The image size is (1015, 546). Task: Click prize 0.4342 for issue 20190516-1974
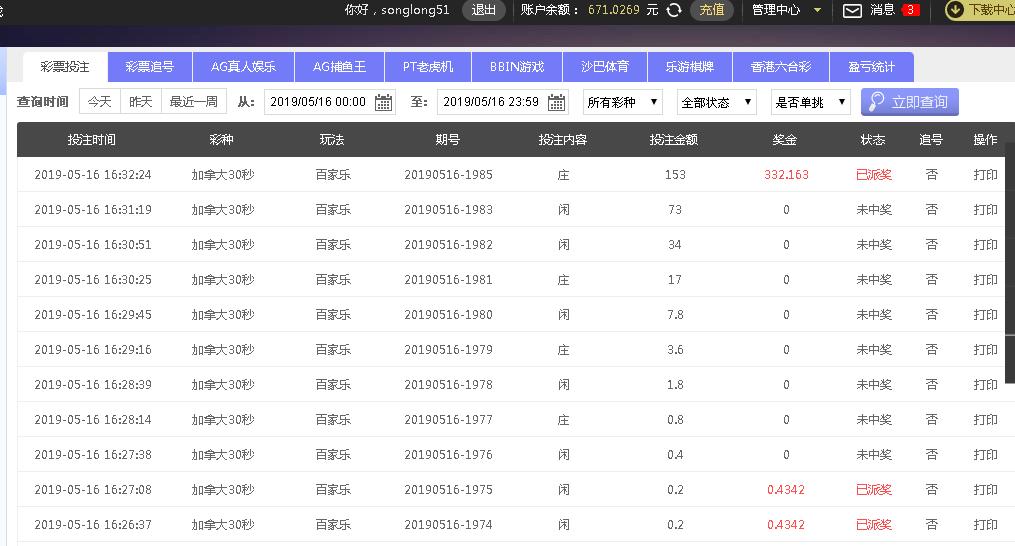(x=786, y=525)
